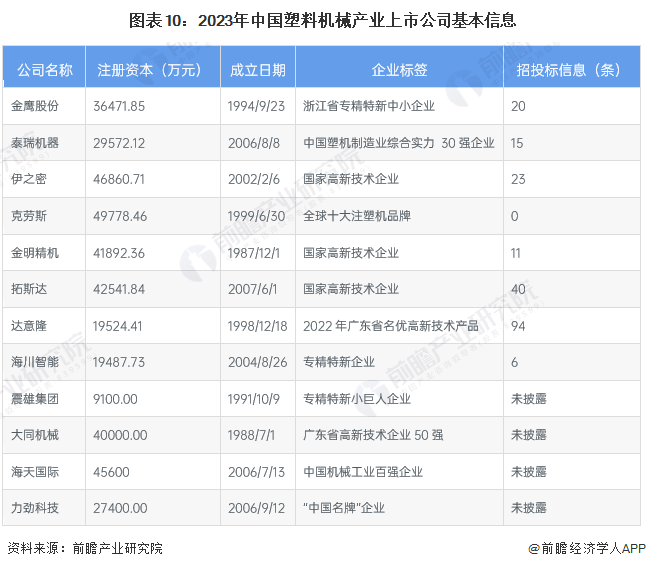Click capital value 45600
This screenshot has width=646, height=569.
[111, 472]
